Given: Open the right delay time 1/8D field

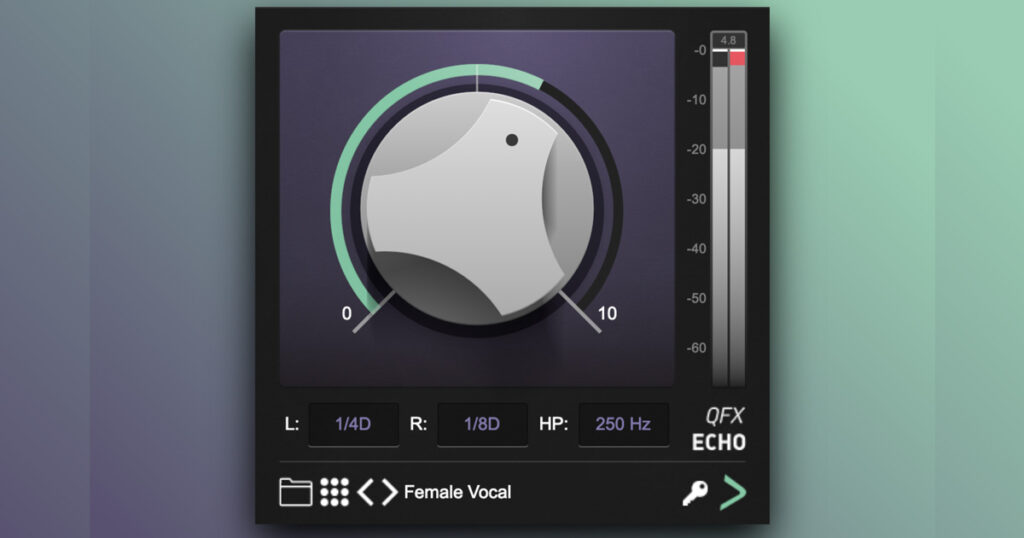Looking at the screenshot, I should [482, 424].
